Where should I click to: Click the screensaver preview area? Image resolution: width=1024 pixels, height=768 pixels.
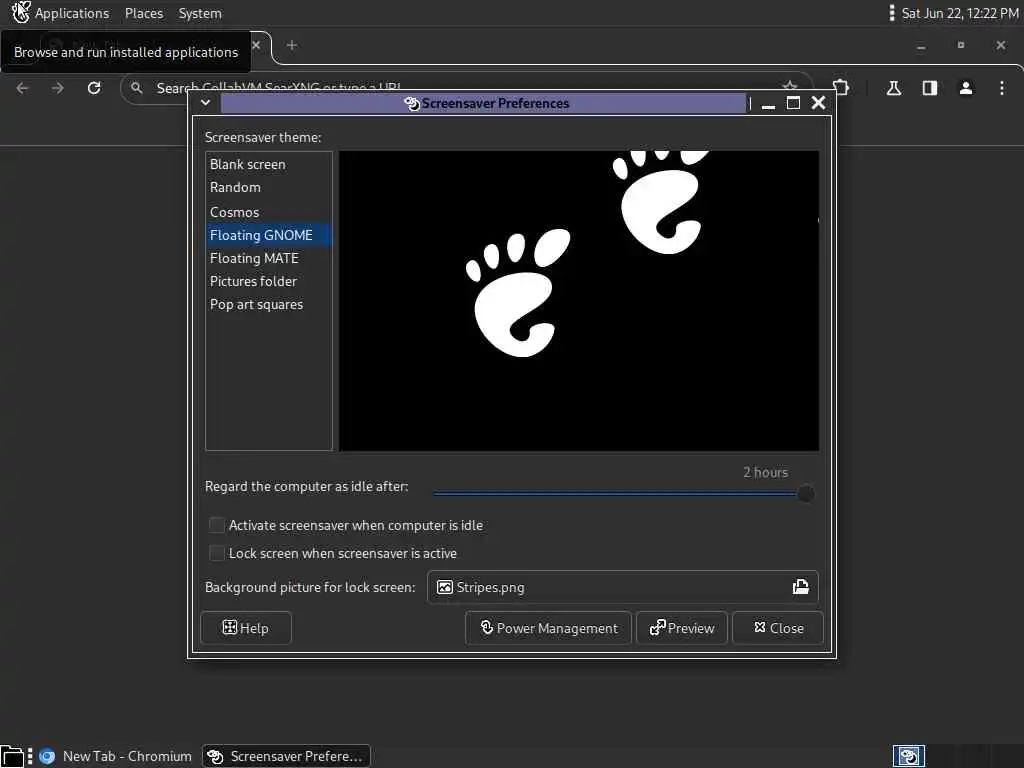click(579, 301)
